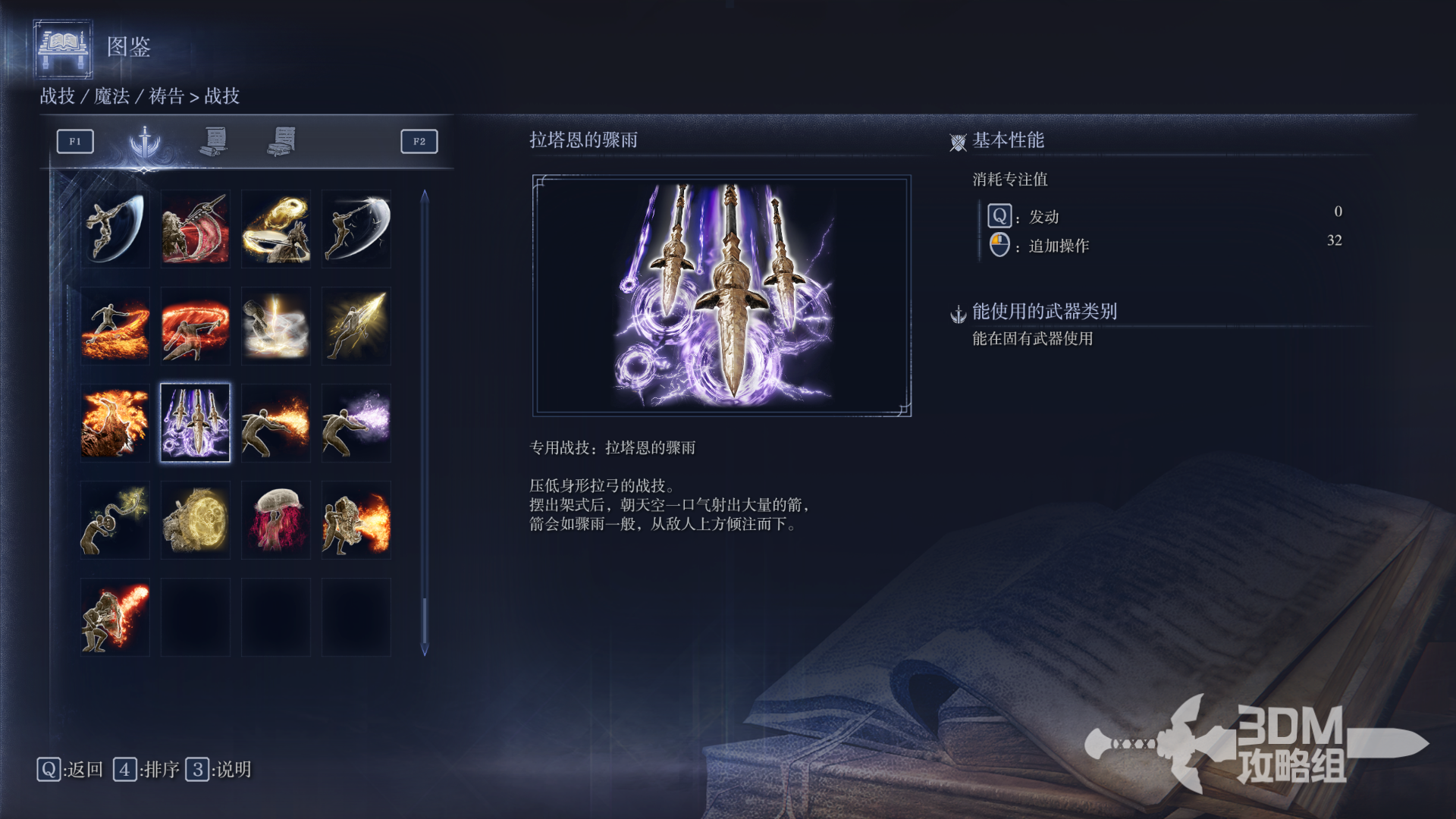1456x819 pixels.
Task: Click the F2 next tab button
Action: point(419,142)
